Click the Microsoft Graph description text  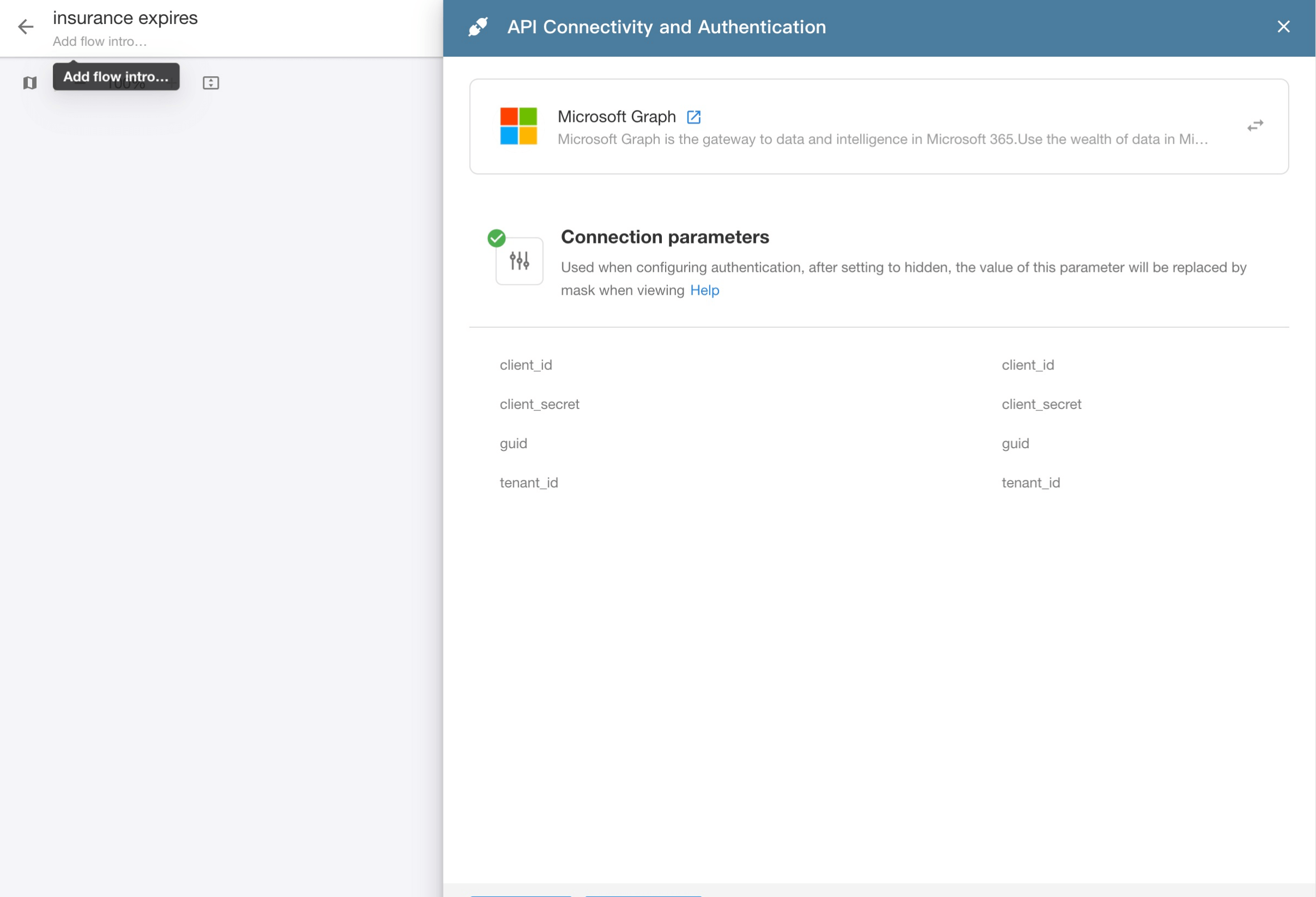(x=882, y=139)
